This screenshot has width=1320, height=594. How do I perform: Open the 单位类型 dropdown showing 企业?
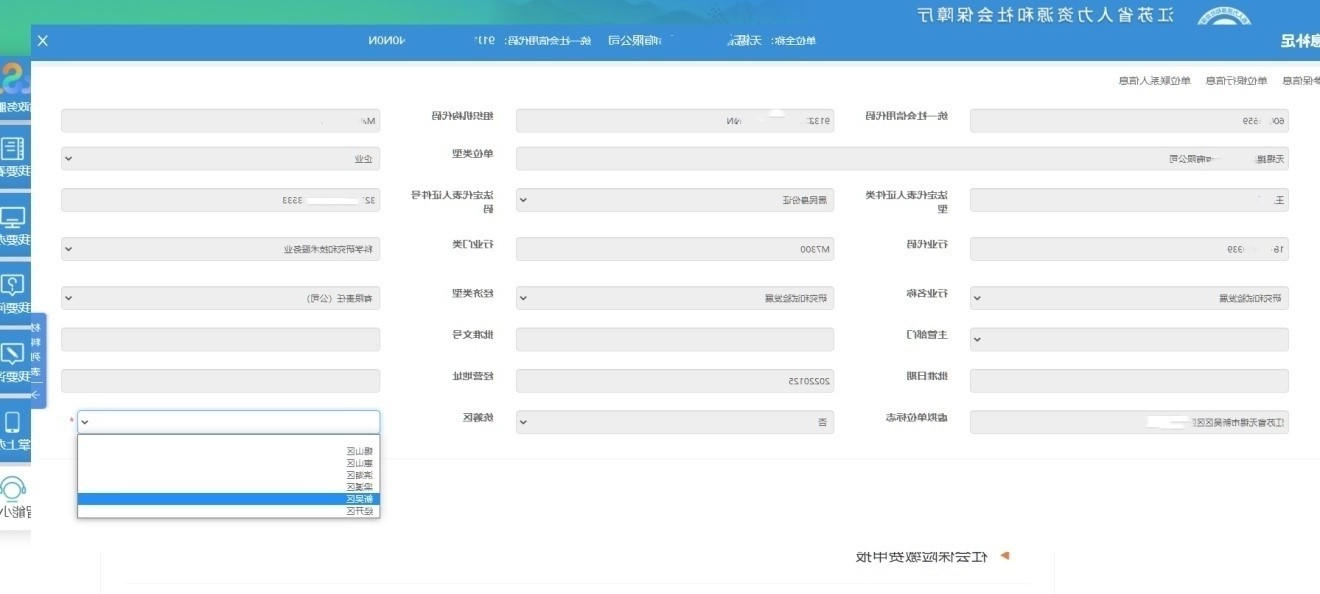(221, 159)
